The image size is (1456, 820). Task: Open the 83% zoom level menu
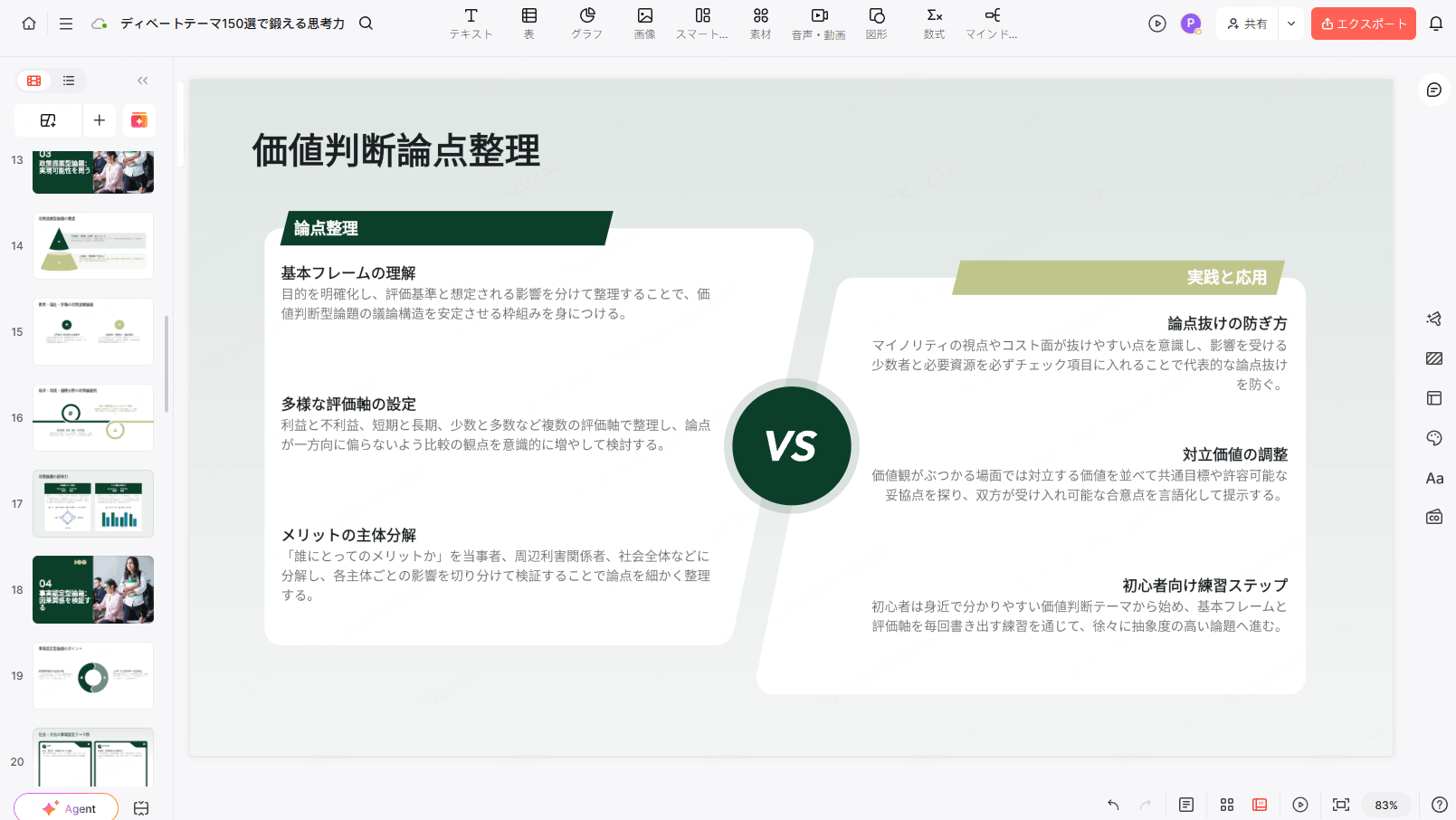[x=1386, y=805]
